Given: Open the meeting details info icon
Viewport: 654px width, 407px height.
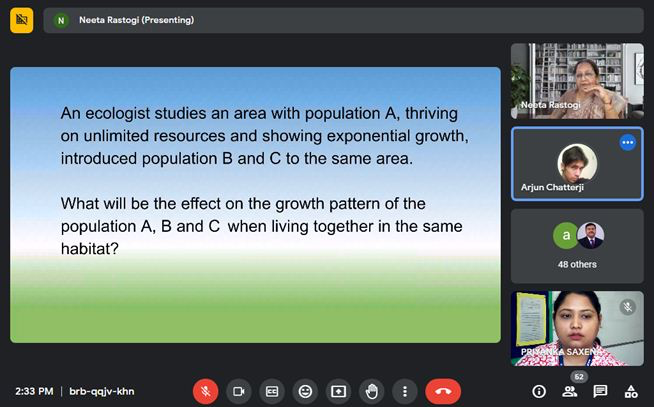Looking at the screenshot, I should [539, 391].
